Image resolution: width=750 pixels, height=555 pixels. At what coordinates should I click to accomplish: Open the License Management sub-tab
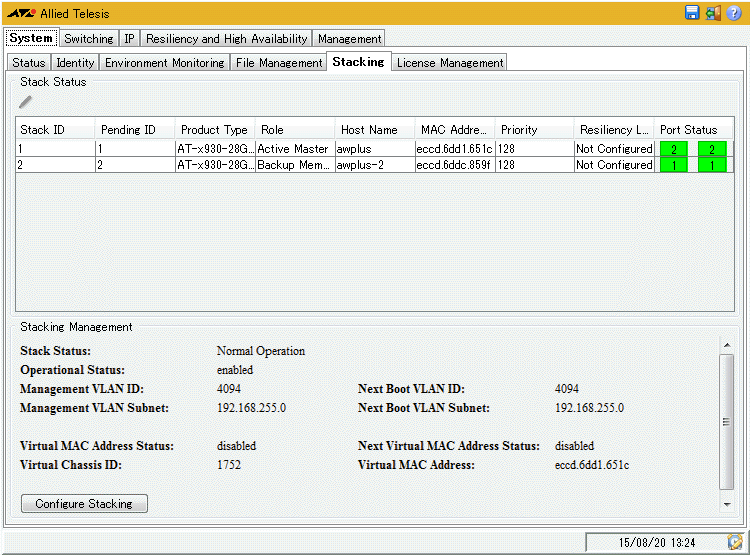[x=449, y=62]
